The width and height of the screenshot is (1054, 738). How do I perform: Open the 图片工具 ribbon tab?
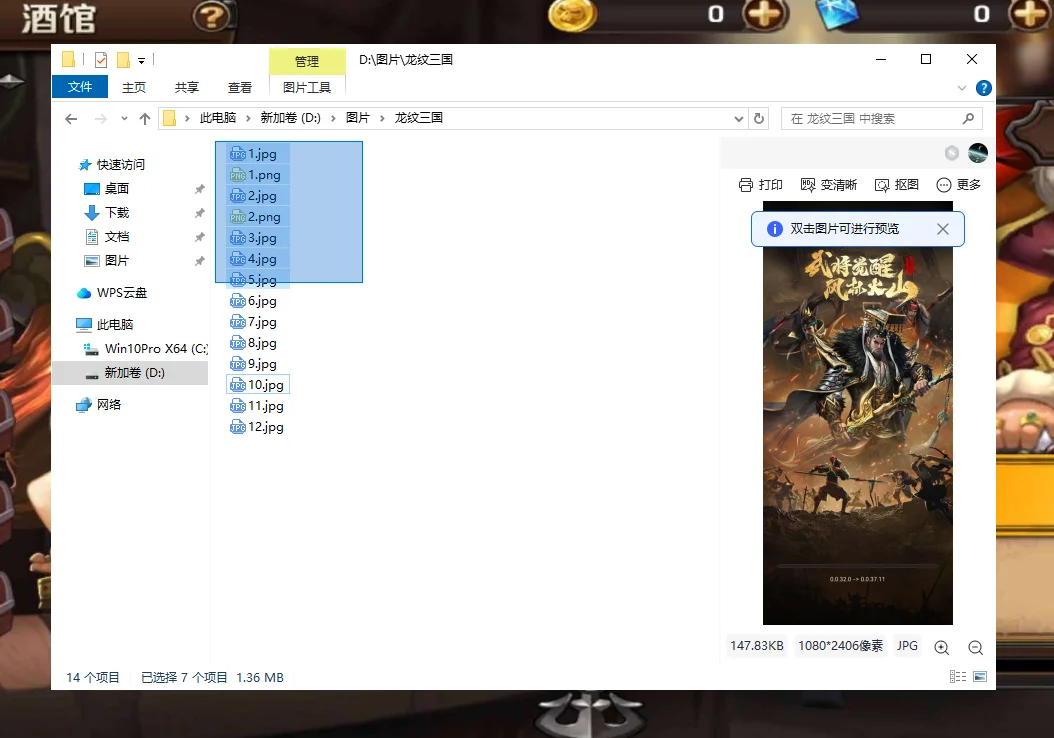tap(307, 87)
